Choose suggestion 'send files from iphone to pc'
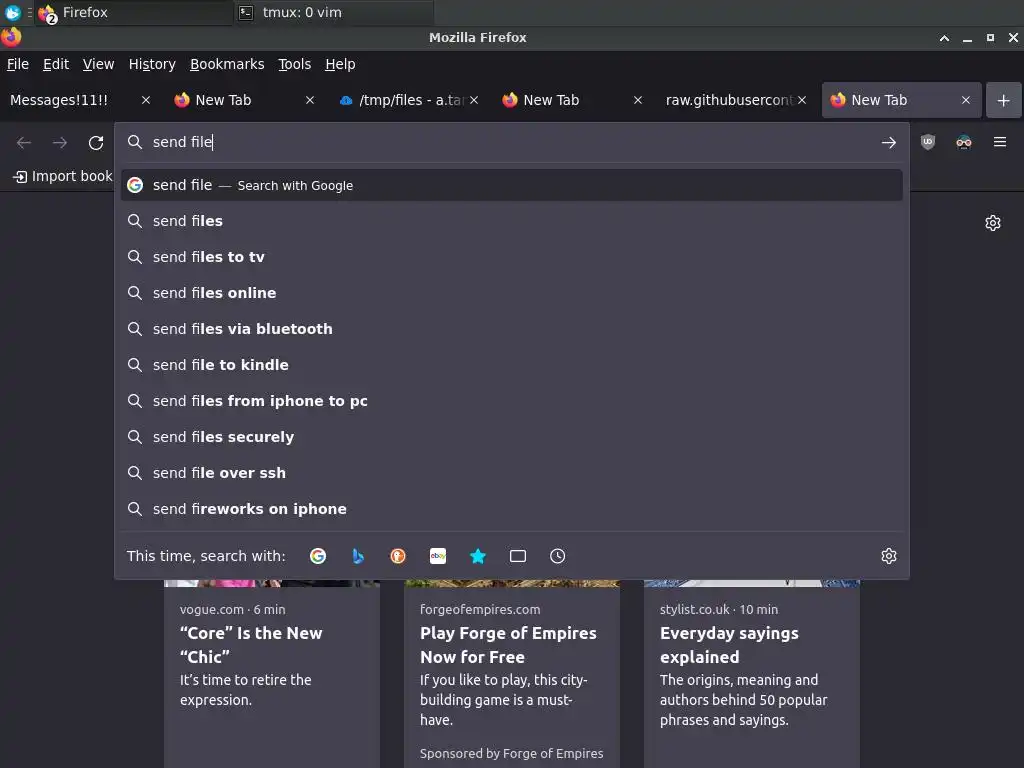 click(x=511, y=400)
